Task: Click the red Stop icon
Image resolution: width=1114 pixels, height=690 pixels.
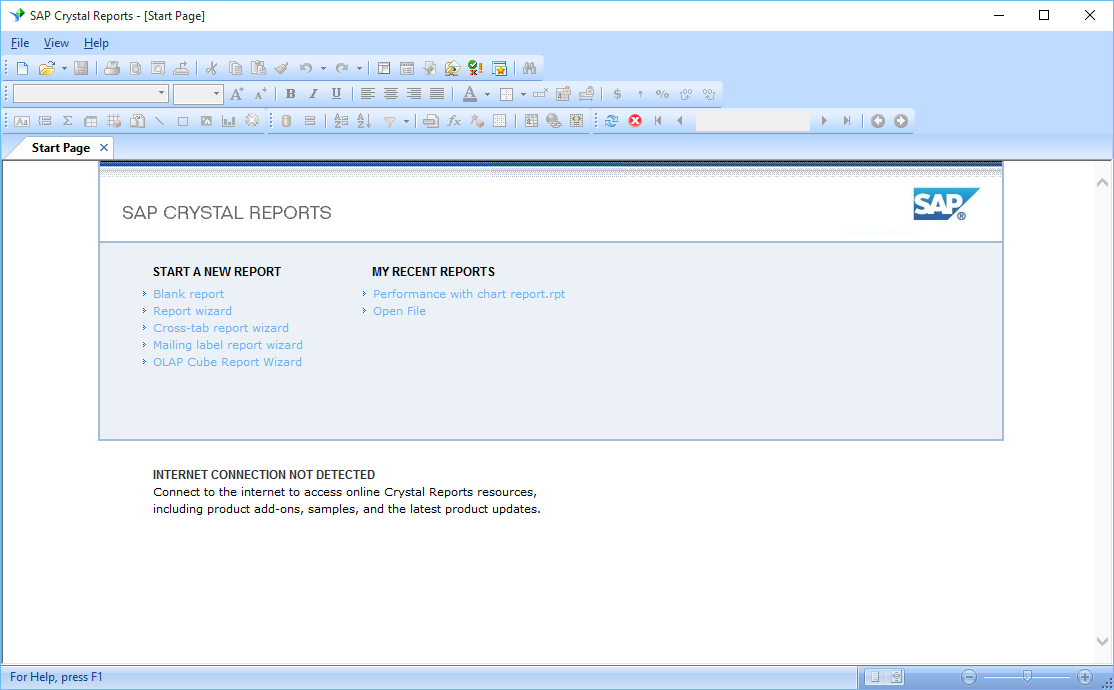Action: pyautogui.click(x=635, y=121)
